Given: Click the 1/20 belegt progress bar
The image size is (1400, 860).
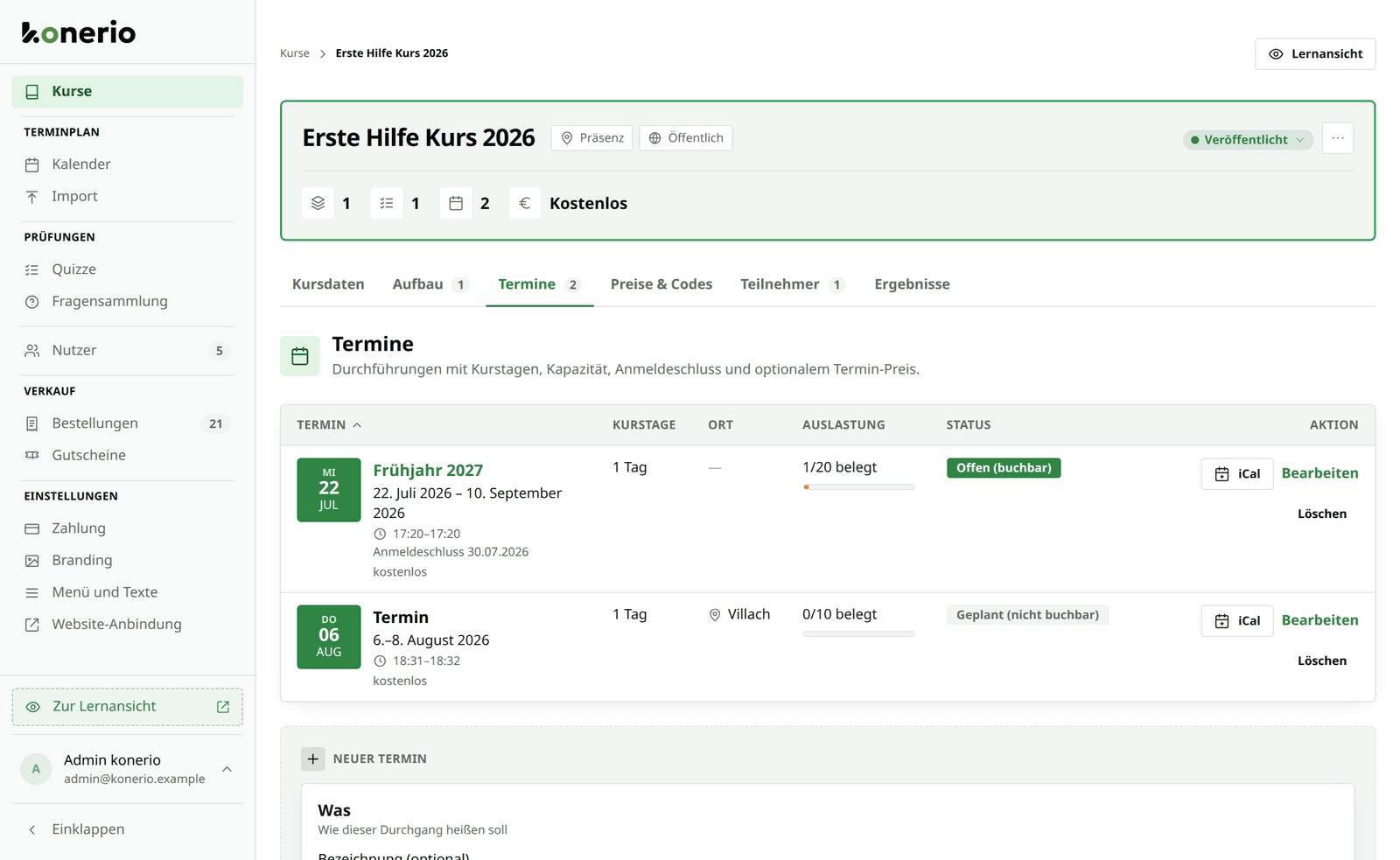Looking at the screenshot, I should (858, 487).
